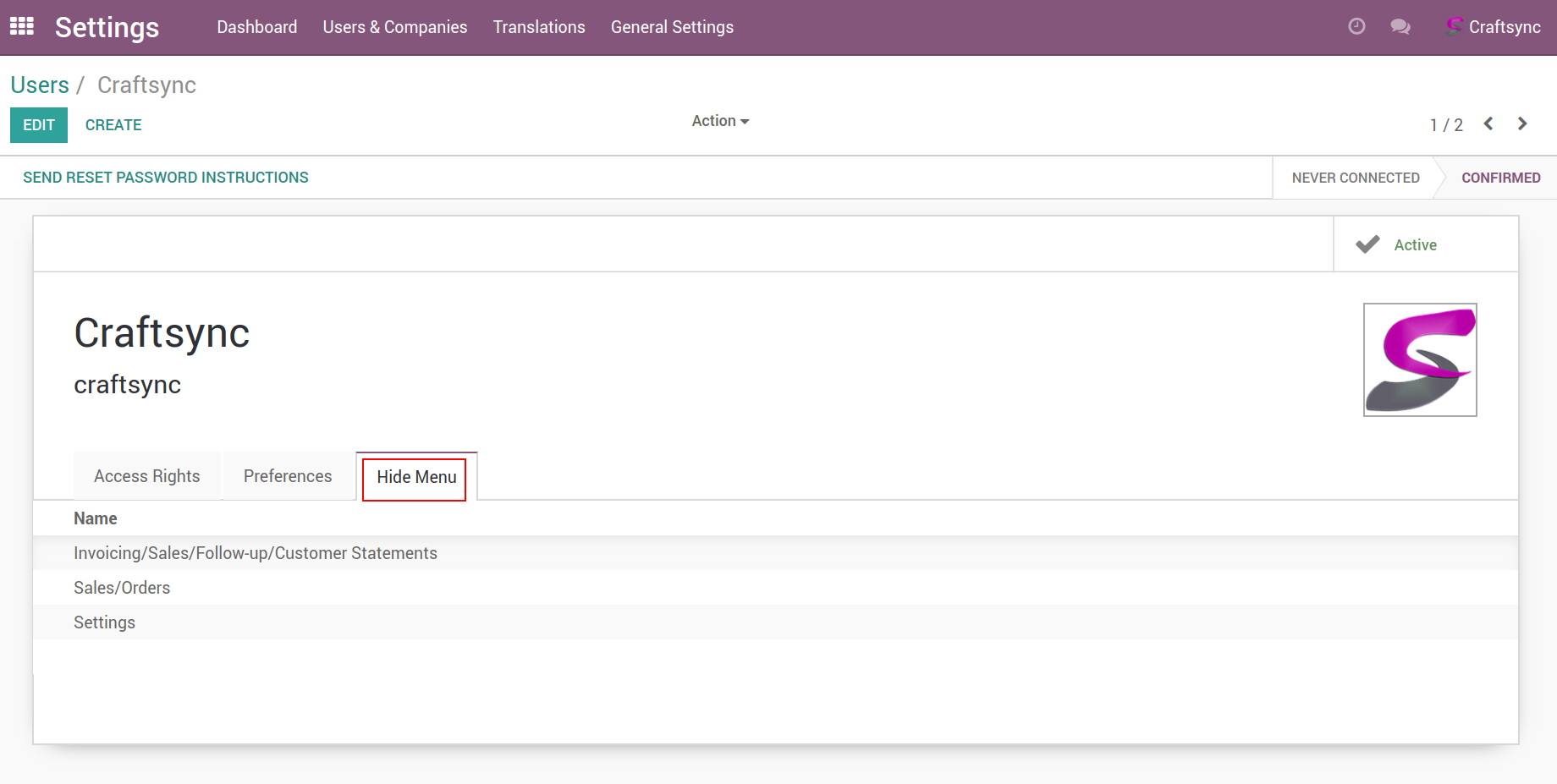Switch to the Access Rights tab
This screenshot has height=784, width=1557.
[147, 476]
